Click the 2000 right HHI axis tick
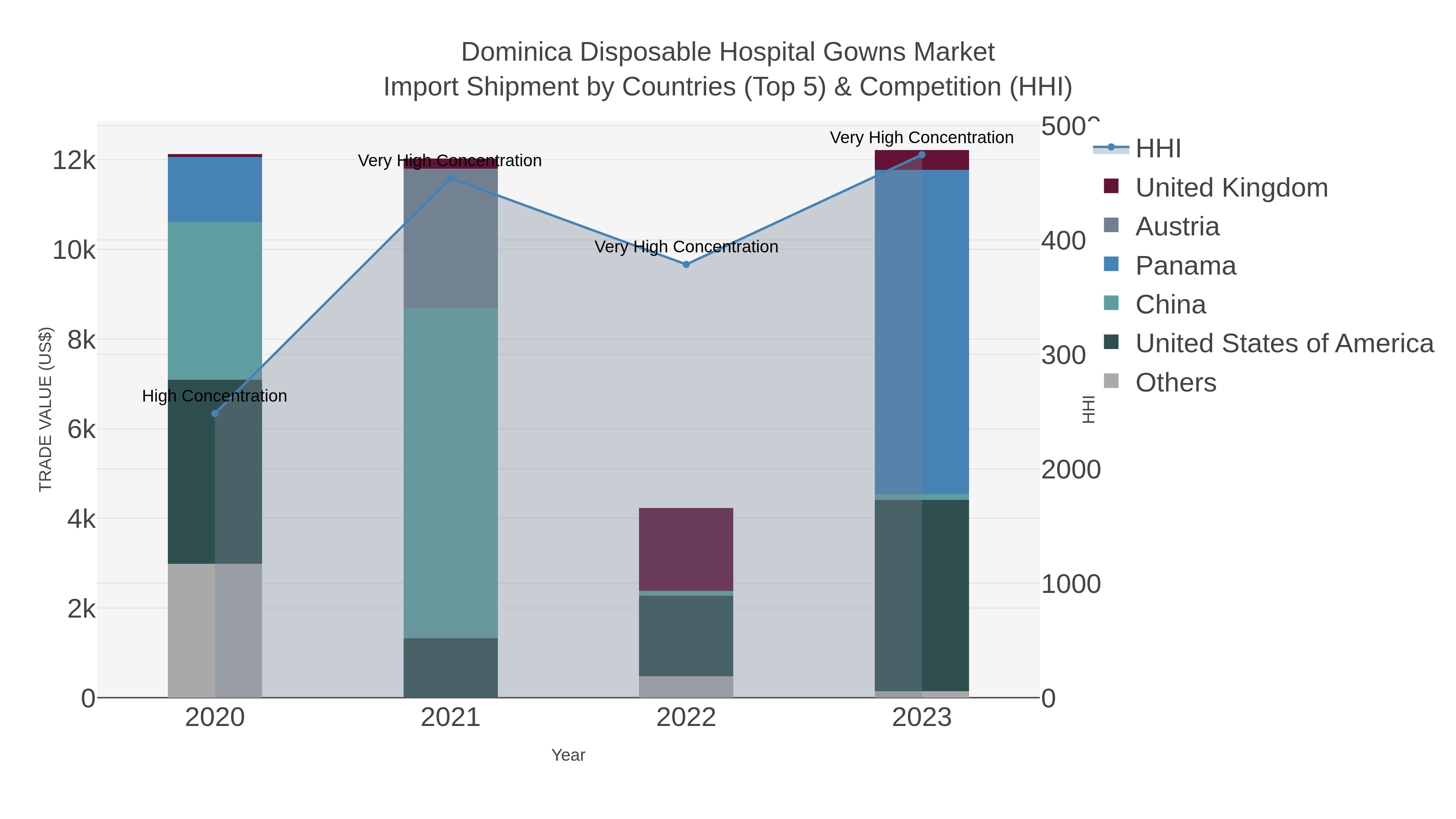The image size is (1456, 819). 1071,470
